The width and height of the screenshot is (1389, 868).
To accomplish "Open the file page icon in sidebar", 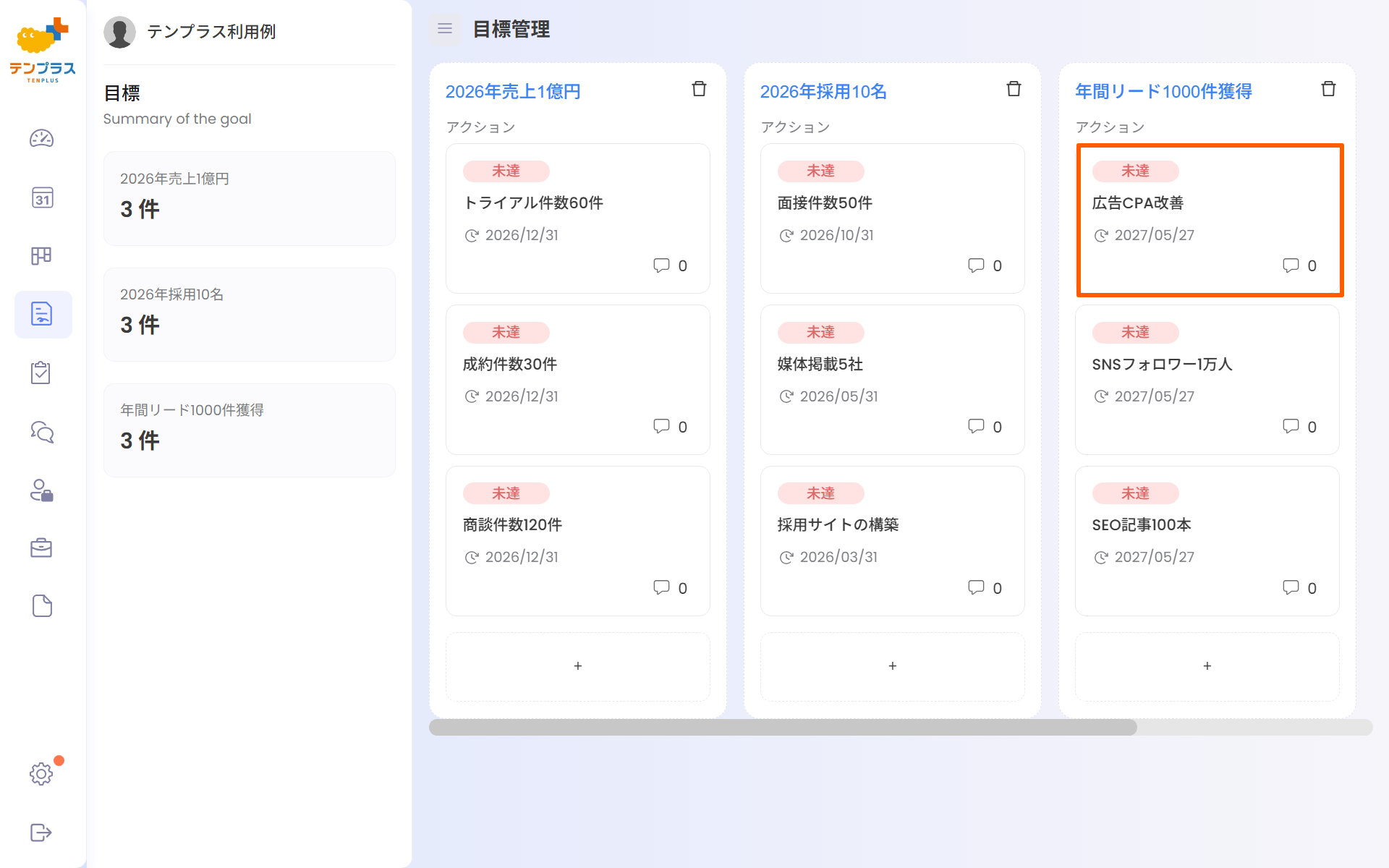I will (42, 606).
